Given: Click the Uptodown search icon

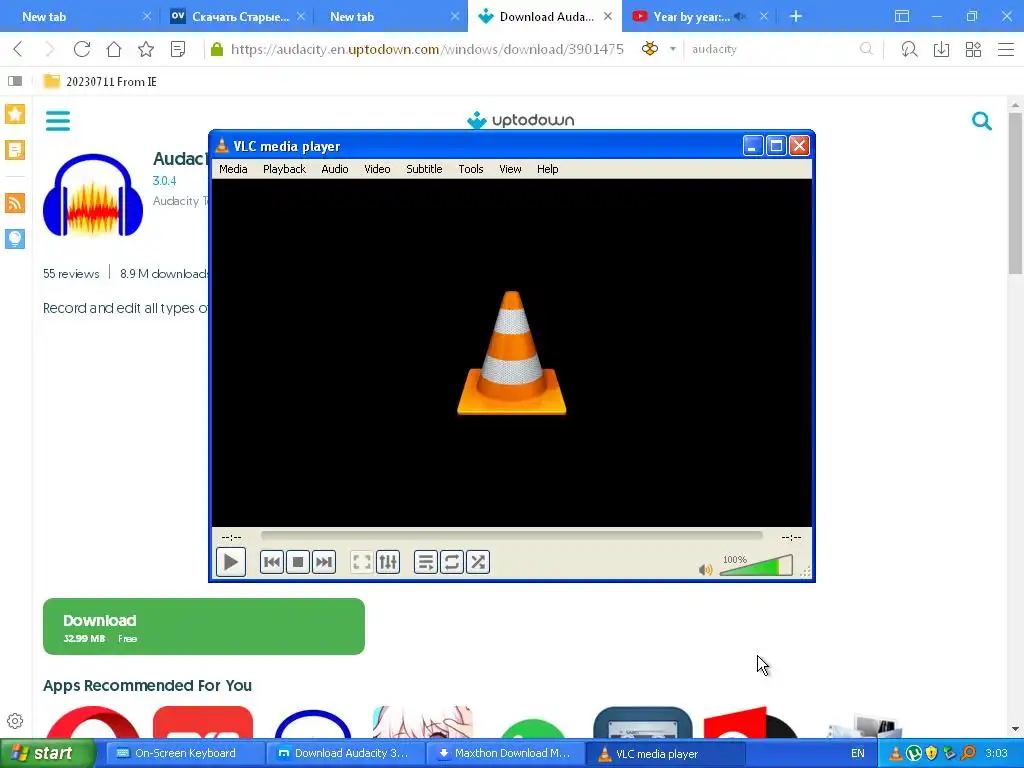Looking at the screenshot, I should tap(982, 121).
